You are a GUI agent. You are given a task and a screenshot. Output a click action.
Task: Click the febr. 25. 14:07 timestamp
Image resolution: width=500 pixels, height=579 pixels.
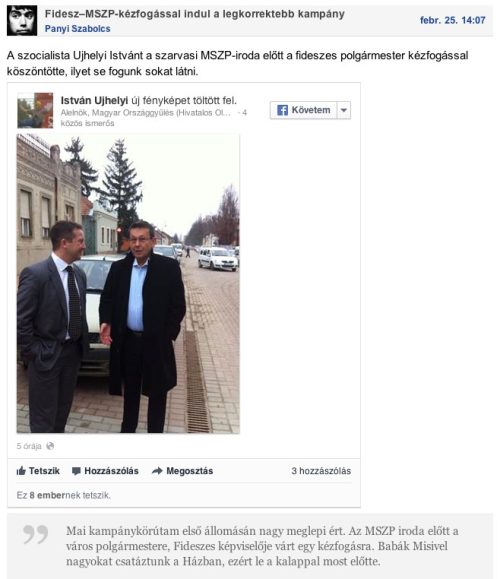click(452, 20)
